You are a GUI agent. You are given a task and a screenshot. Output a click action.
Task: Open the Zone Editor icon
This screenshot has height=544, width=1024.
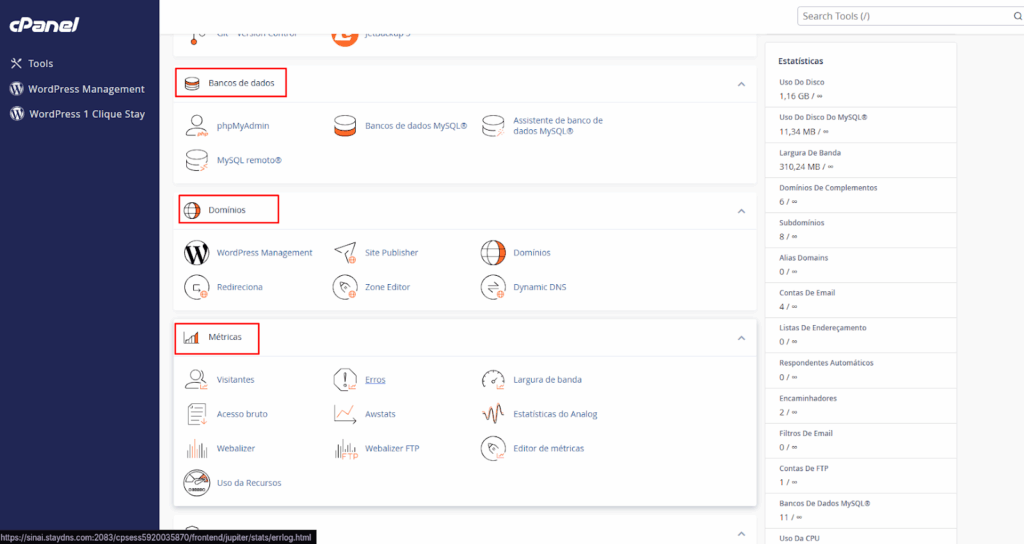point(346,287)
